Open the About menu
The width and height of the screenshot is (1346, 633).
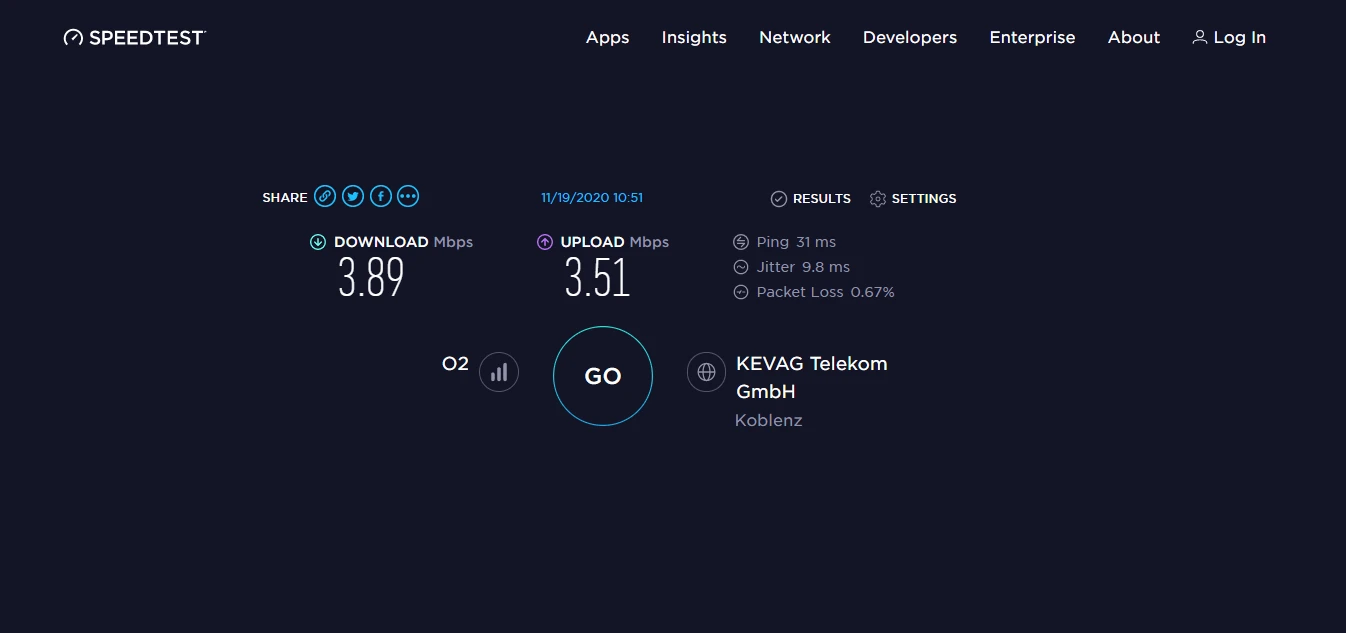[x=1134, y=37]
